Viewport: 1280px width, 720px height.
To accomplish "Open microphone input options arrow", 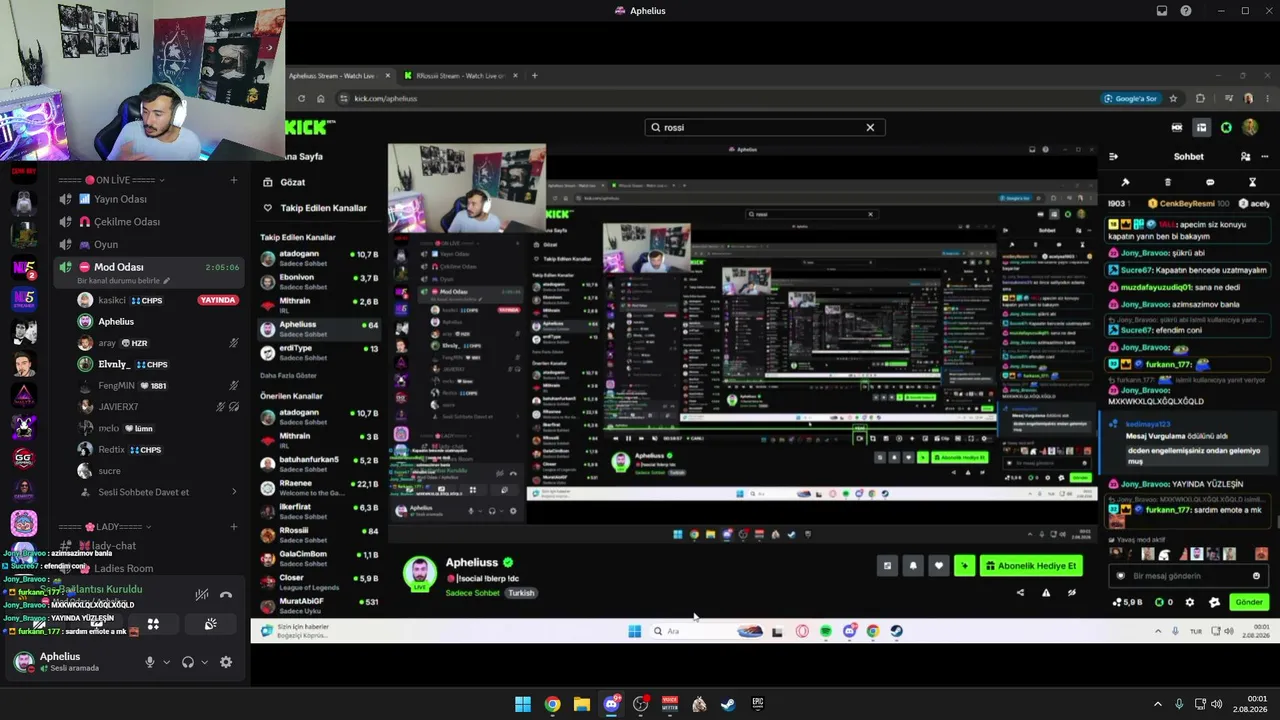I will click(x=166, y=662).
